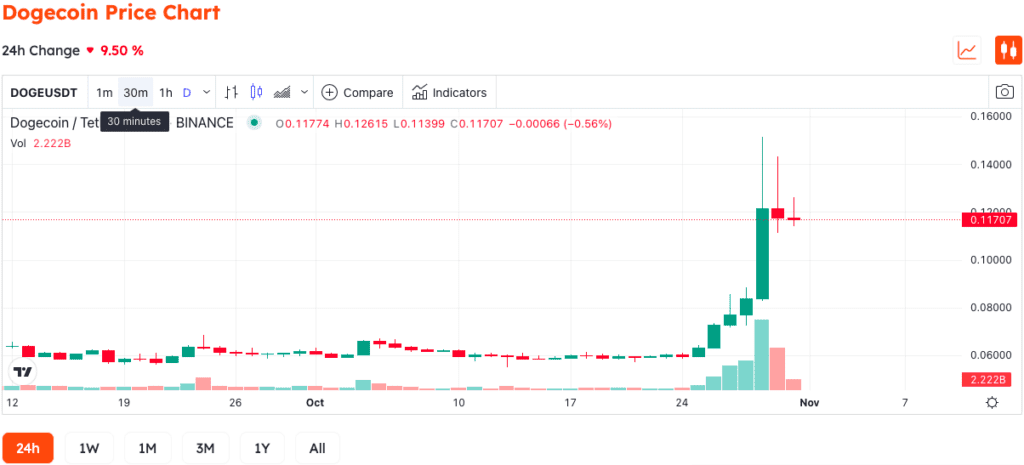Select the Candles chart style icon
Screen dimensions: 1024x465
256,92
